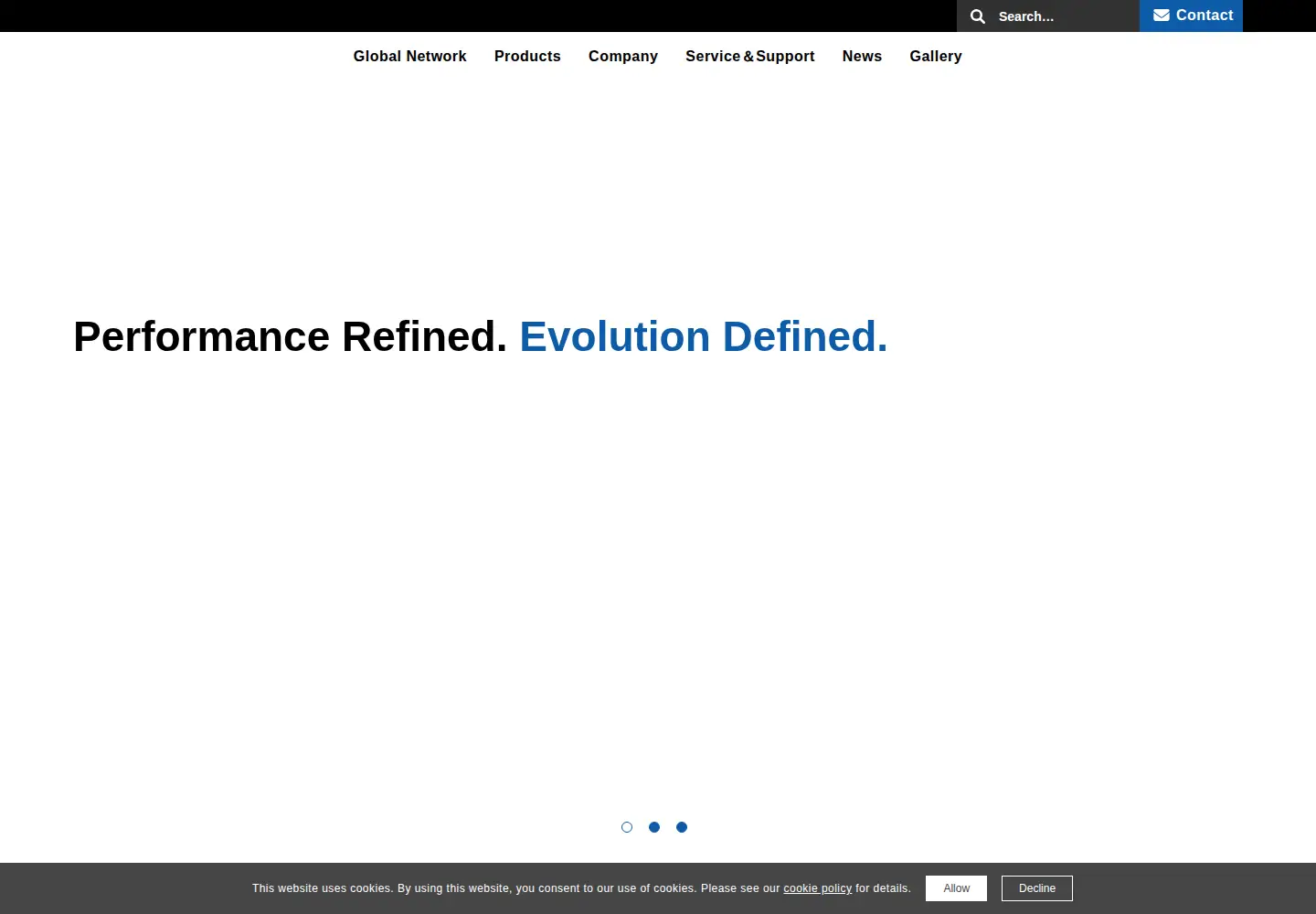Select the first carousel slide dot

tap(627, 827)
